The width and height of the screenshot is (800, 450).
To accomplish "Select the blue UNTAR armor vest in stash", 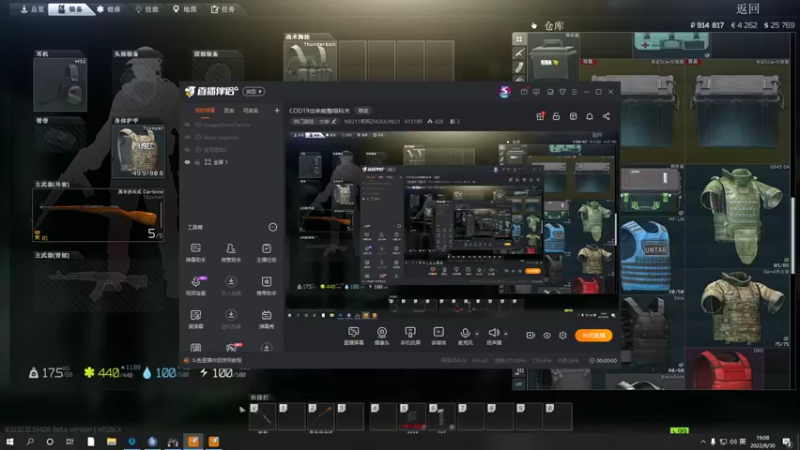I will [x=646, y=255].
